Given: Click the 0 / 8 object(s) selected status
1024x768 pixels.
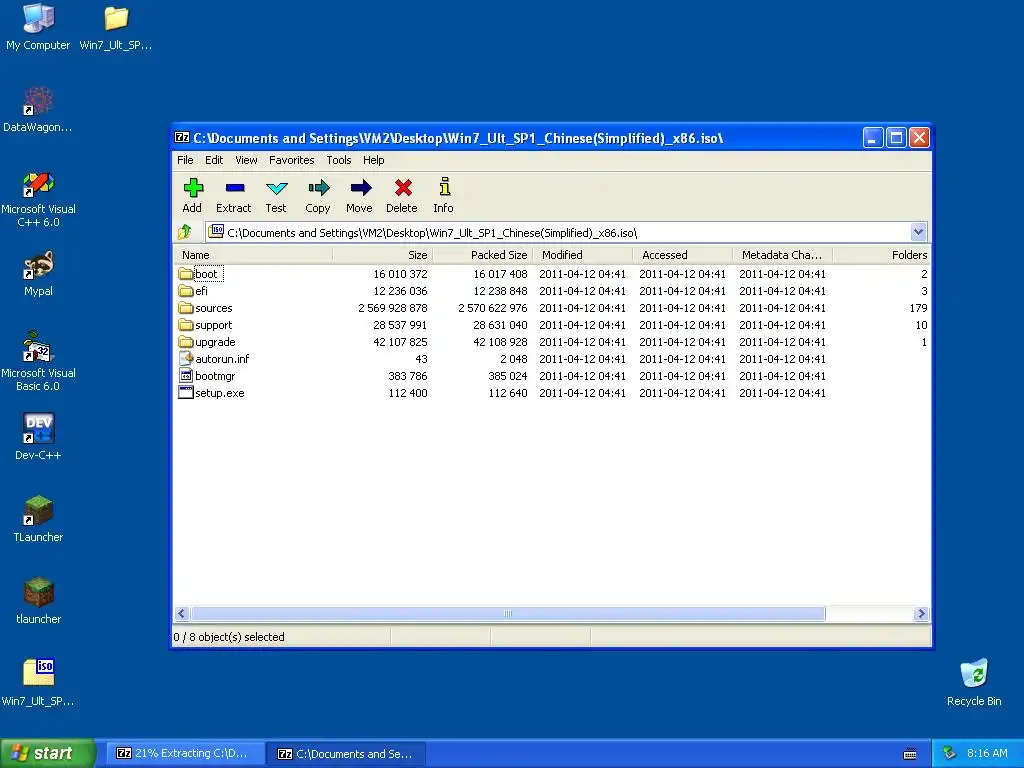Looking at the screenshot, I should pyautogui.click(x=229, y=637).
